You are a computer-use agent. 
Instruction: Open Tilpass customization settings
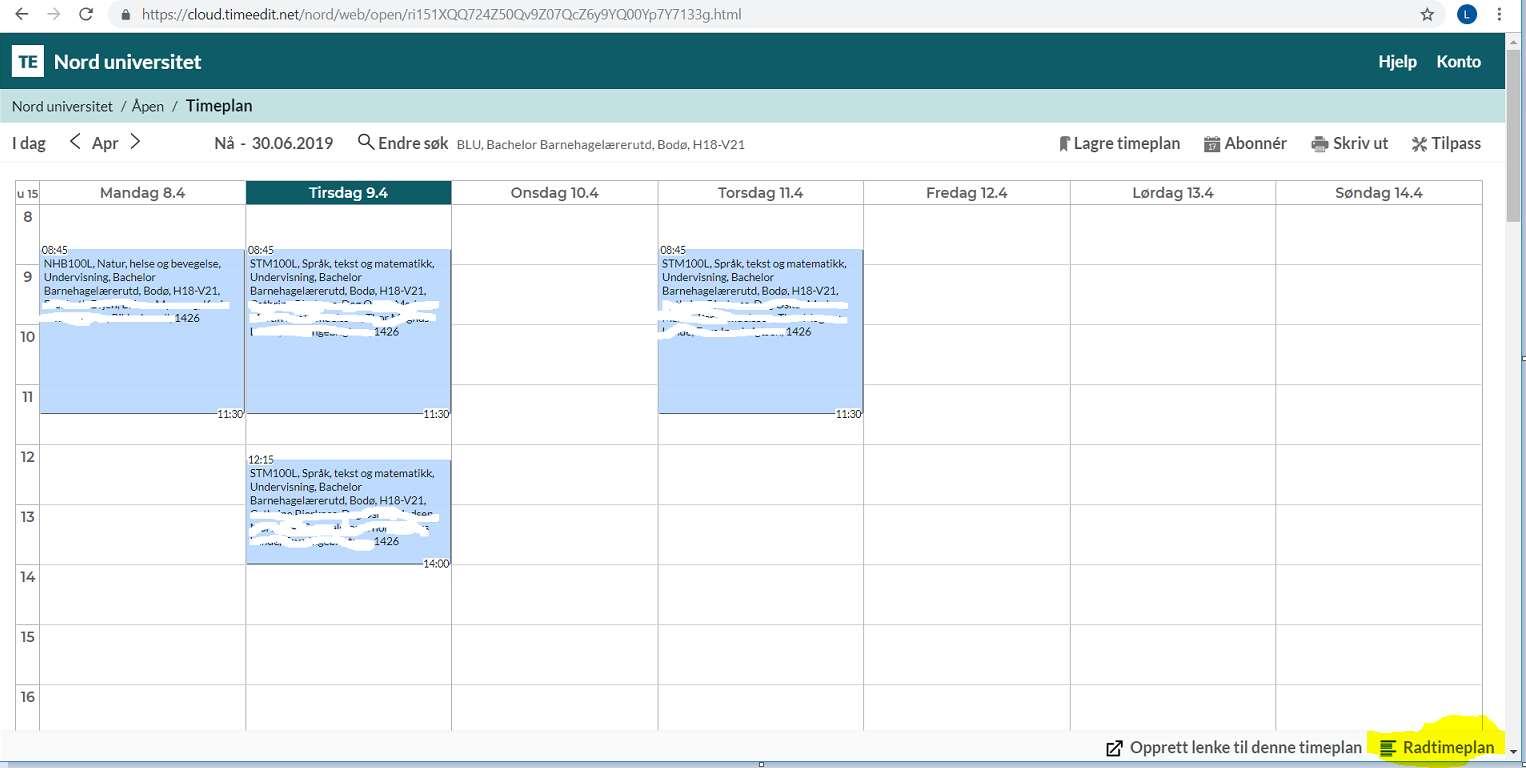[1446, 143]
